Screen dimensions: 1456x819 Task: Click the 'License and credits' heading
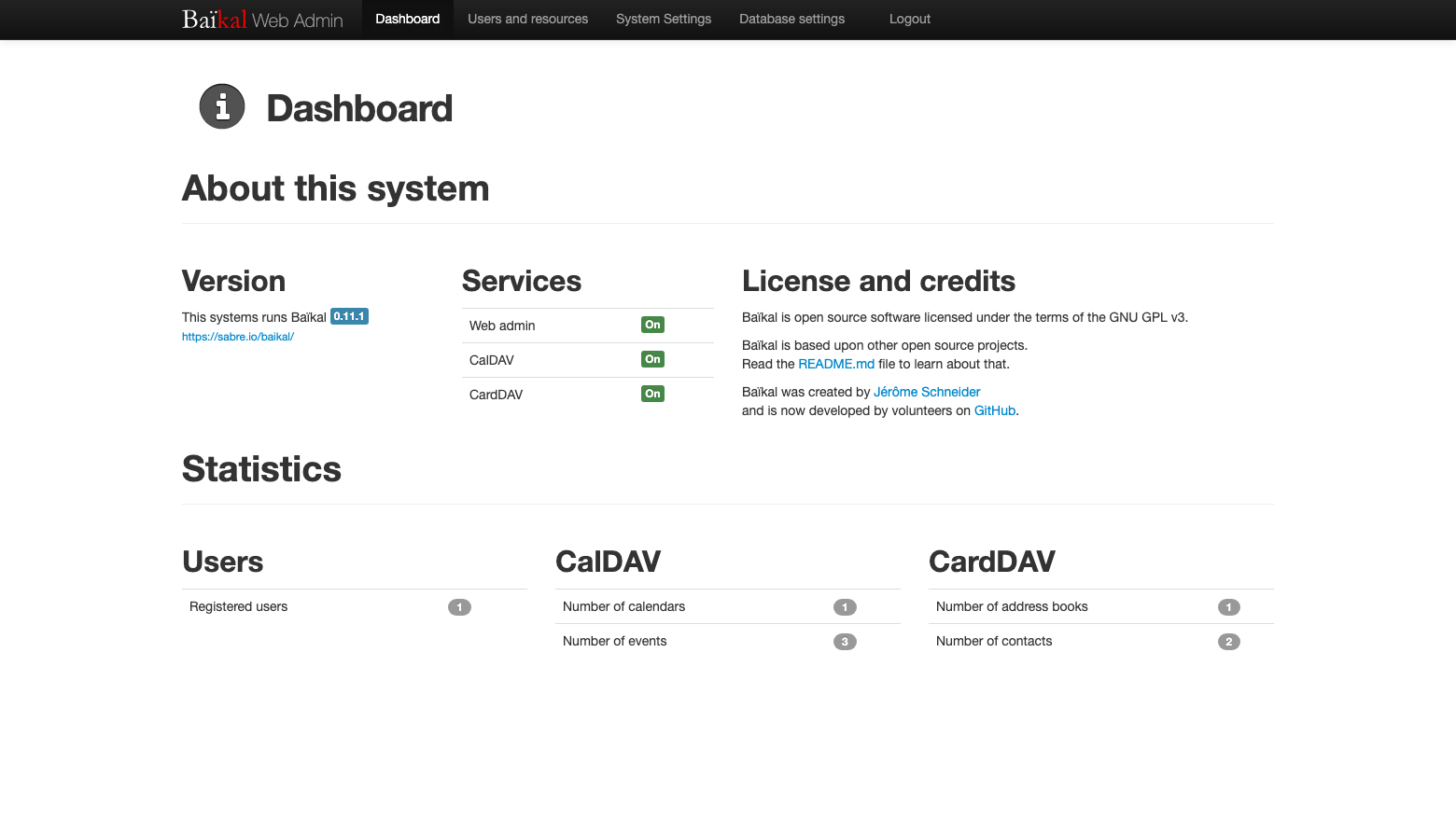click(878, 281)
